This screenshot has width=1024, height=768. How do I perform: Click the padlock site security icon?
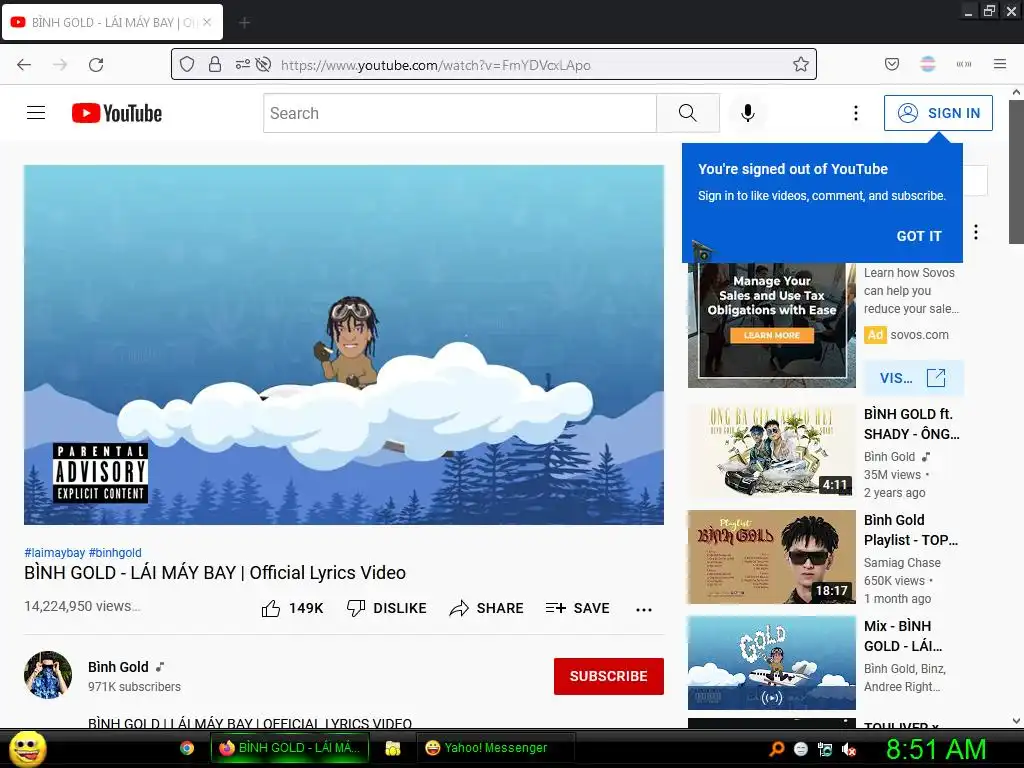(215, 64)
